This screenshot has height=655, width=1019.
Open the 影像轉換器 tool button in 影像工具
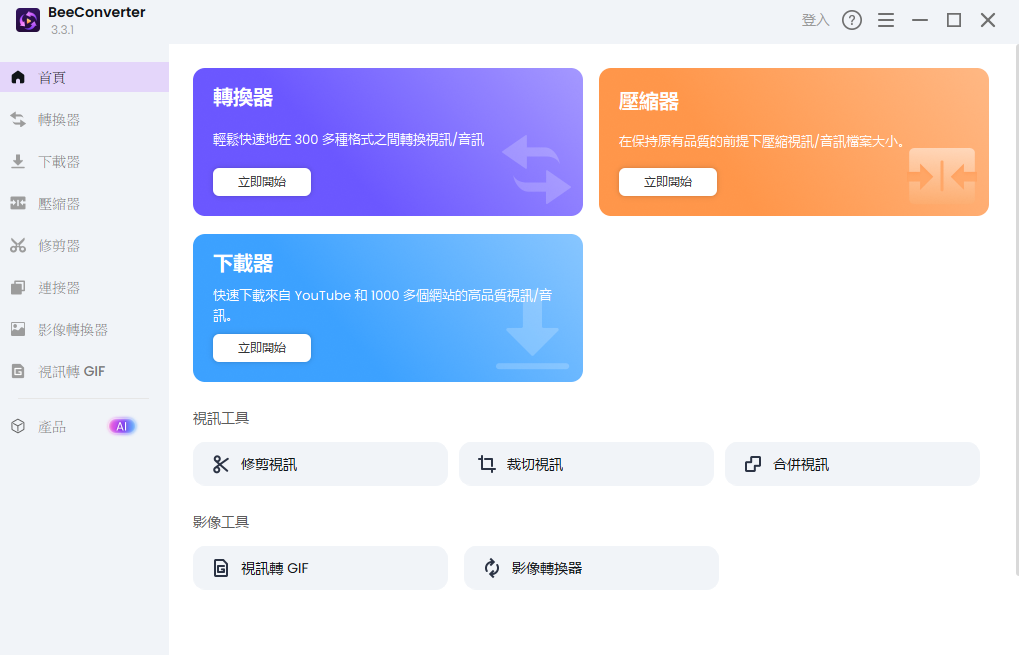[591, 568]
